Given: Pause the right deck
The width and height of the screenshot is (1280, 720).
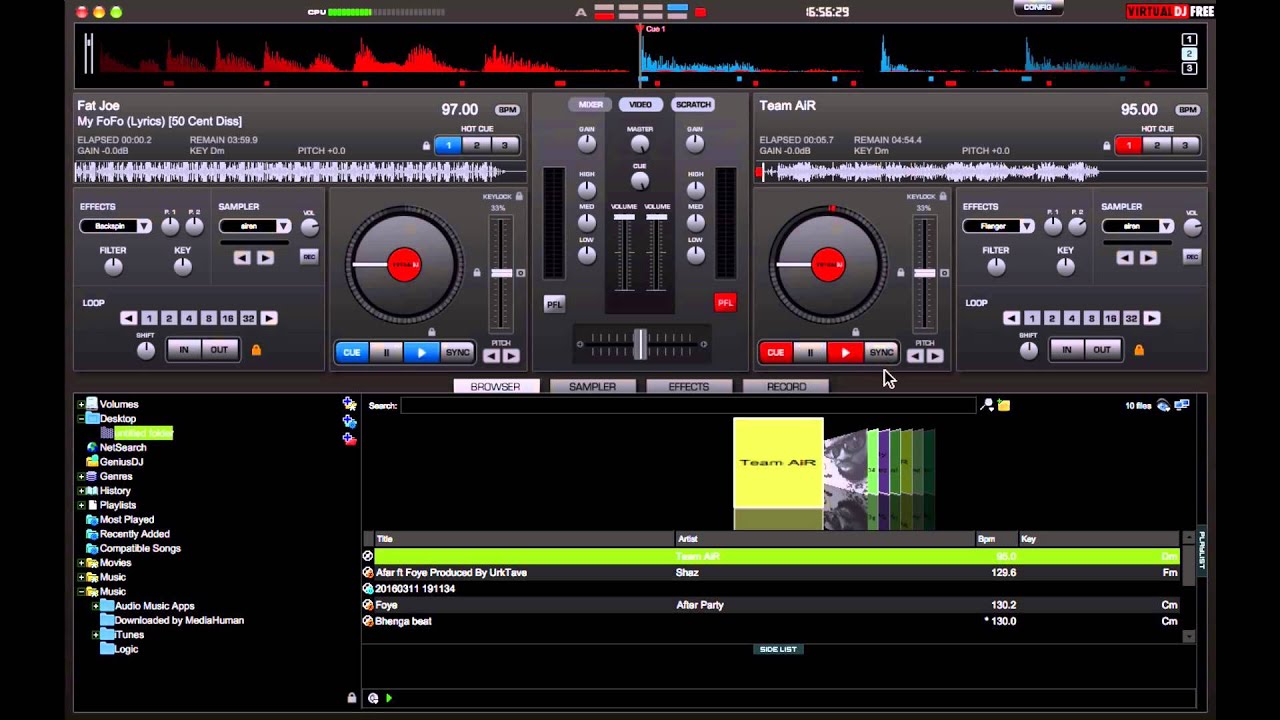Looking at the screenshot, I should (810, 352).
